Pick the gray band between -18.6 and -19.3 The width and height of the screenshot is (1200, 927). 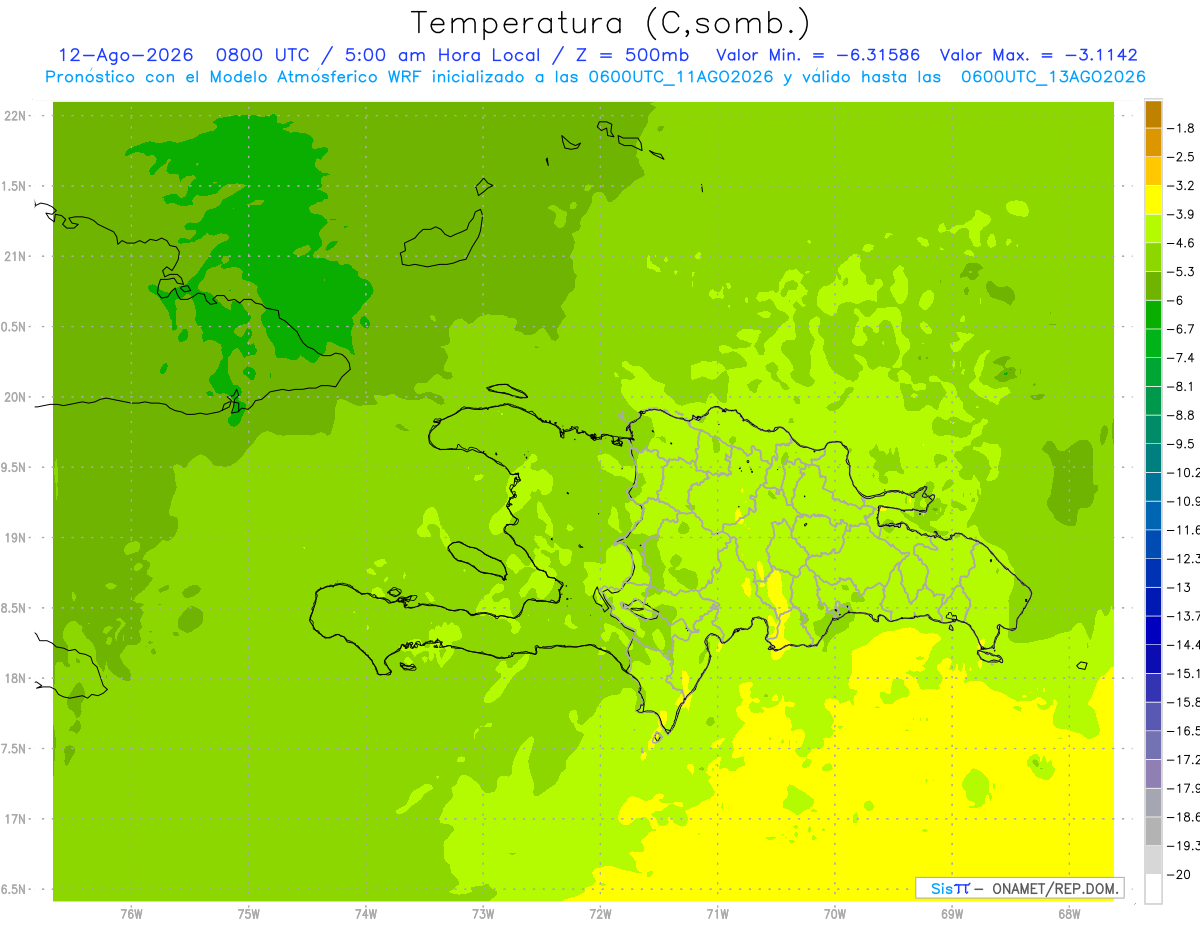click(x=1153, y=831)
